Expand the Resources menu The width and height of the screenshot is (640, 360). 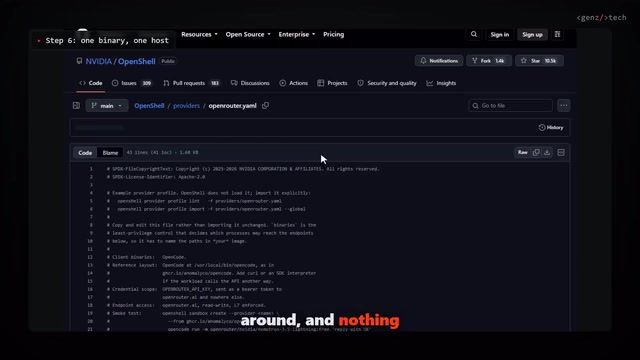(x=199, y=34)
